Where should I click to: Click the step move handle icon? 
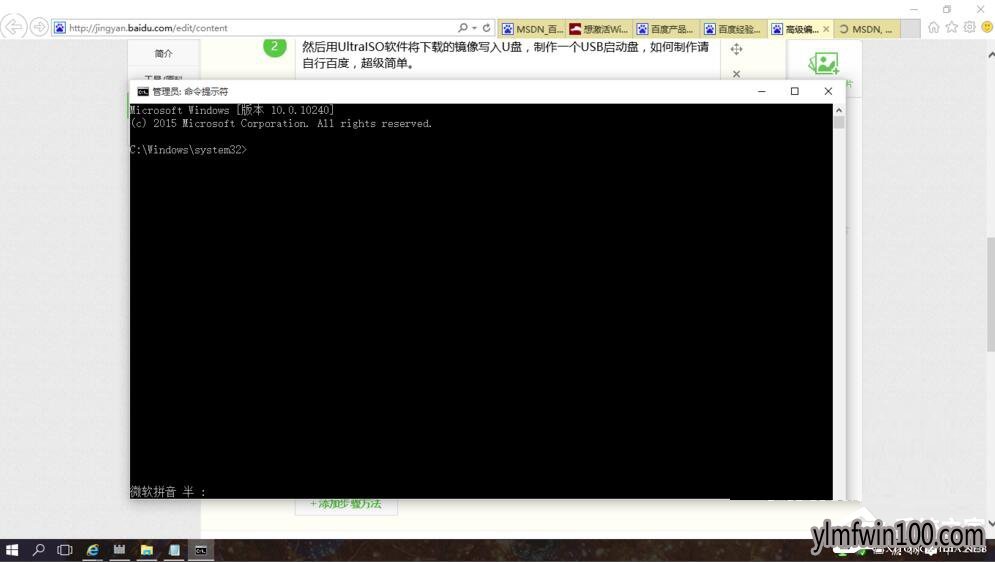736,49
